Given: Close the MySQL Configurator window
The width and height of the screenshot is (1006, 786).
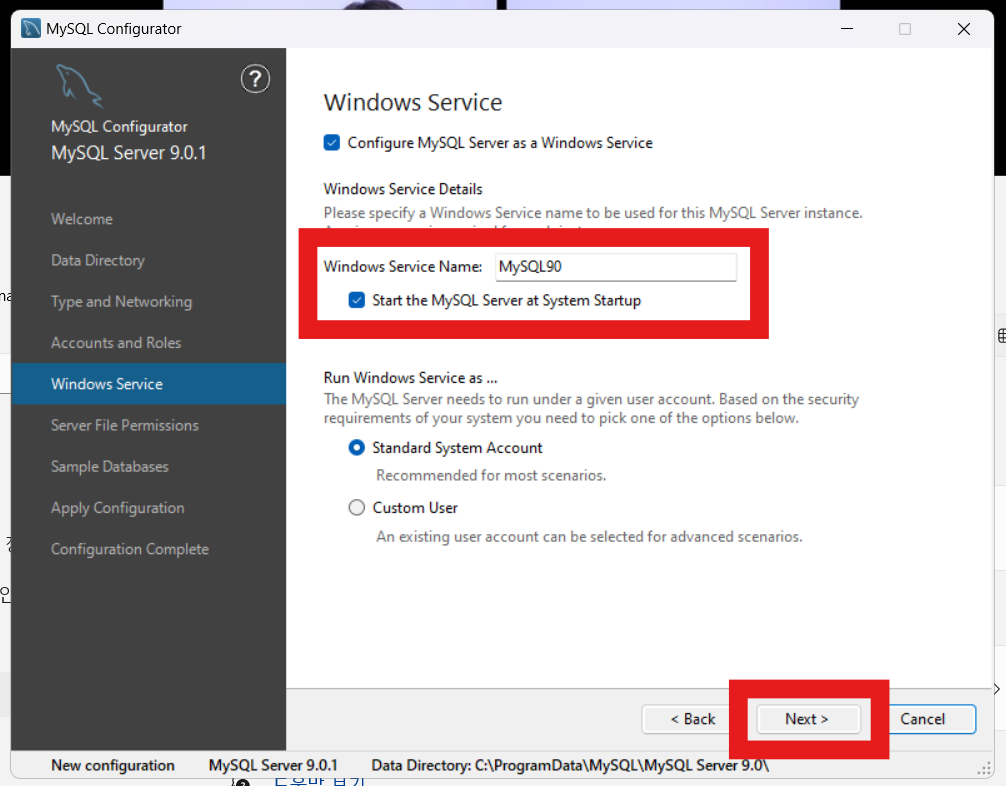Looking at the screenshot, I should point(964,29).
